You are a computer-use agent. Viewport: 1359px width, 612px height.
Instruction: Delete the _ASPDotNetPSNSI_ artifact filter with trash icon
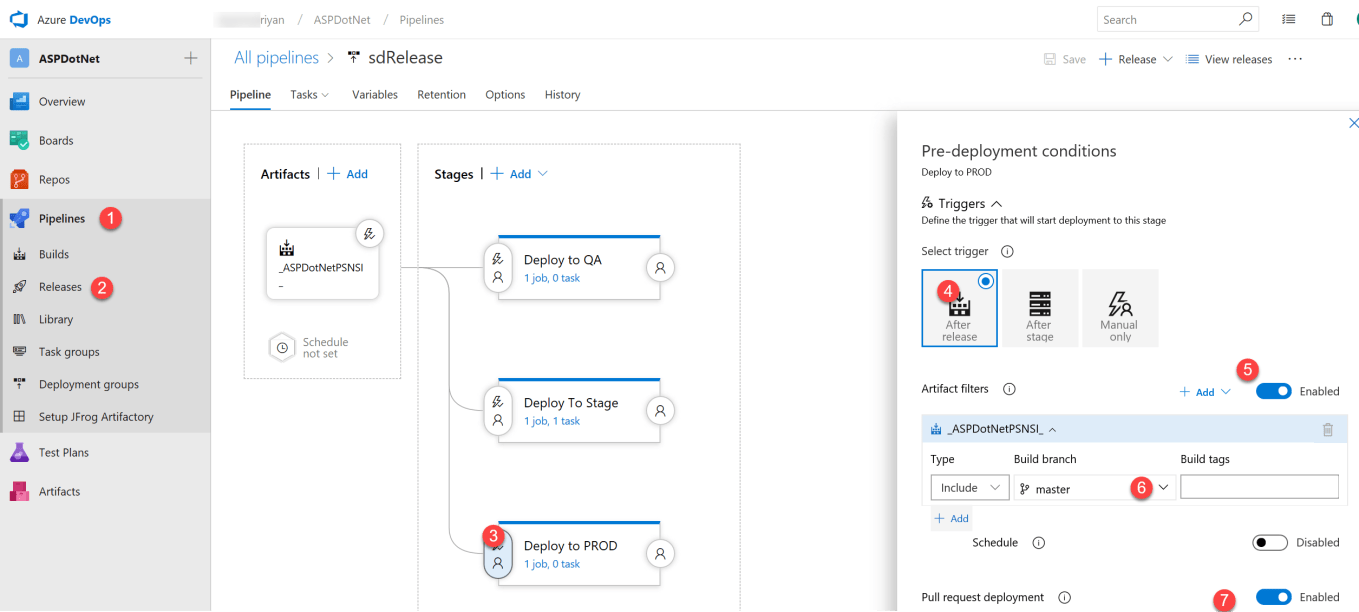[x=1327, y=430]
